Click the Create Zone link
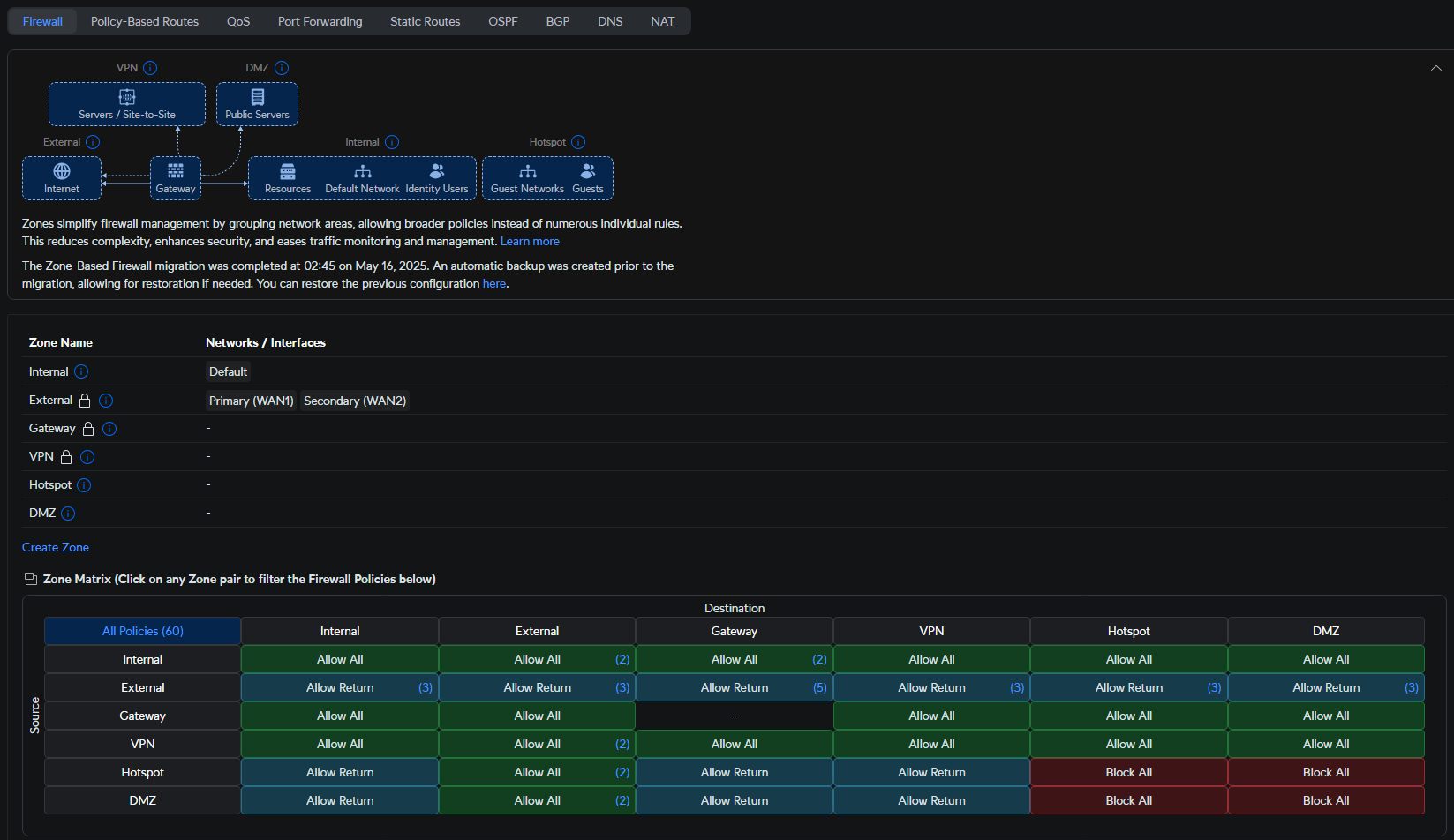 click(56, 547)
